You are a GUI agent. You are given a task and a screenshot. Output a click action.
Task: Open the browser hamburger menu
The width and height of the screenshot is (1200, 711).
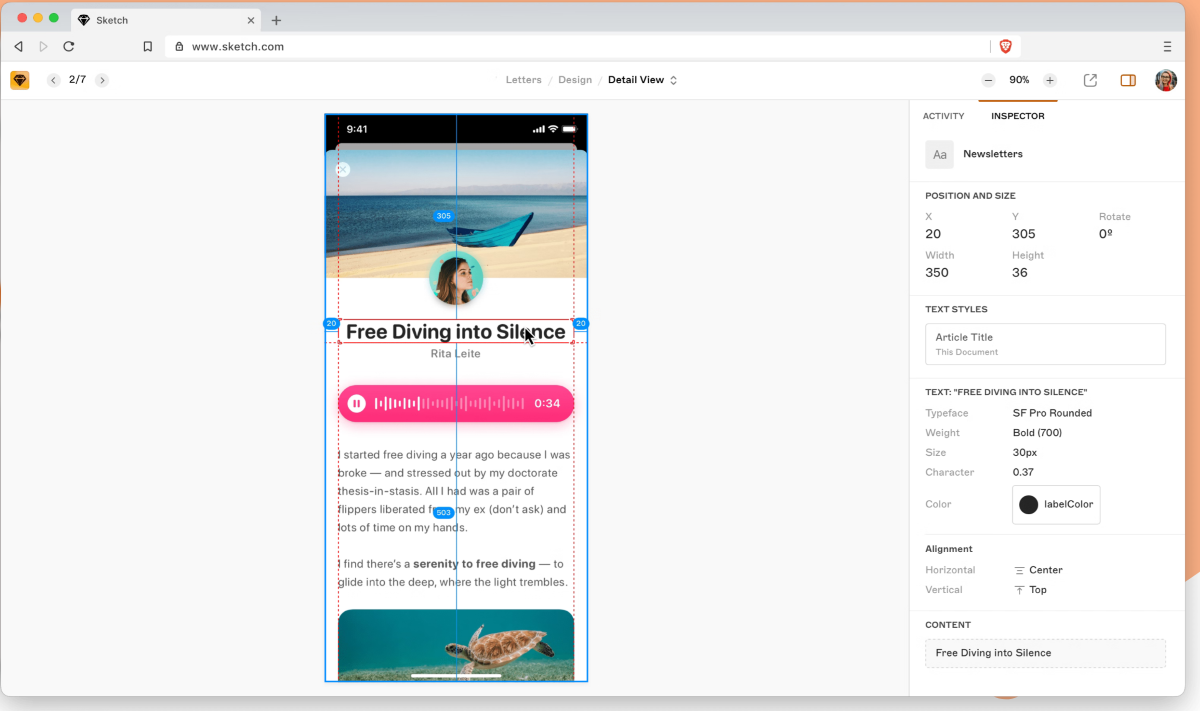point(1167,46)
